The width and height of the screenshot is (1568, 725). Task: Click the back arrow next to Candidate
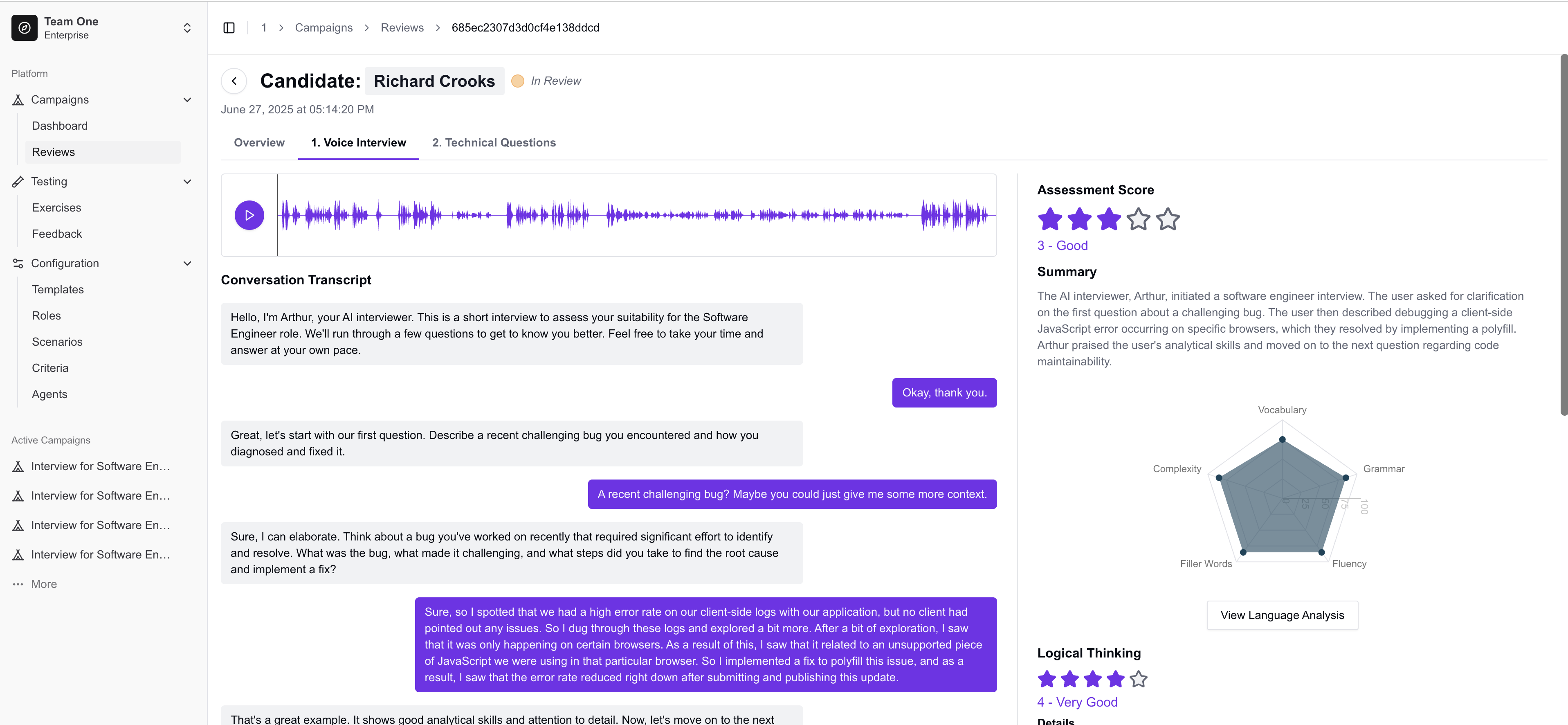click(x=234, y=81)
